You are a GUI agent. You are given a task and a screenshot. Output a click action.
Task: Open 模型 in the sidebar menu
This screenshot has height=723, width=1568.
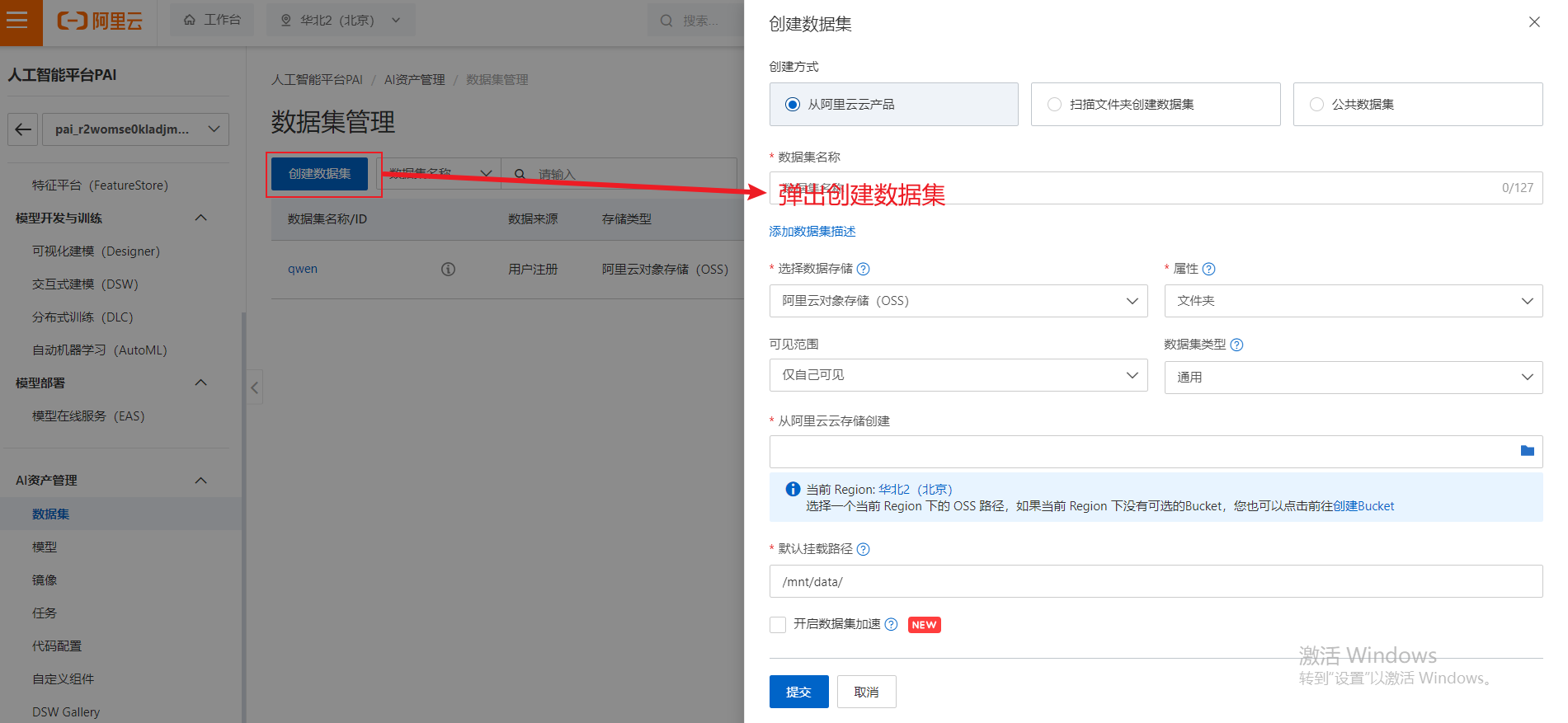click(x=45, y=547)
